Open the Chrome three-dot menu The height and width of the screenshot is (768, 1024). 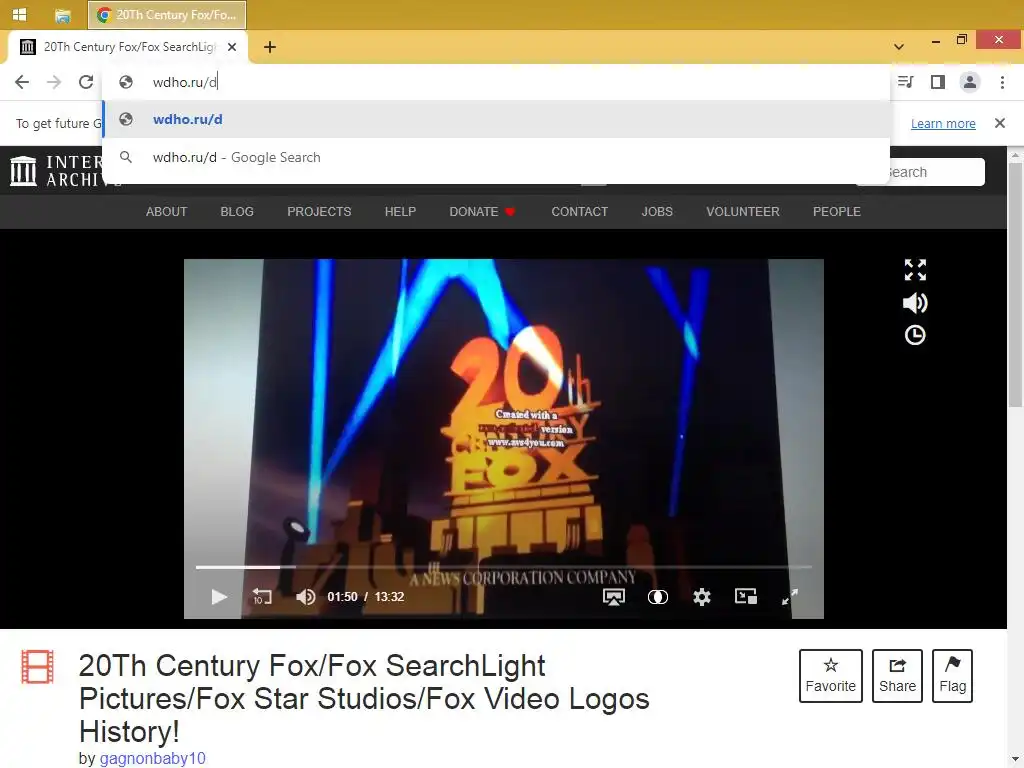1002,82
